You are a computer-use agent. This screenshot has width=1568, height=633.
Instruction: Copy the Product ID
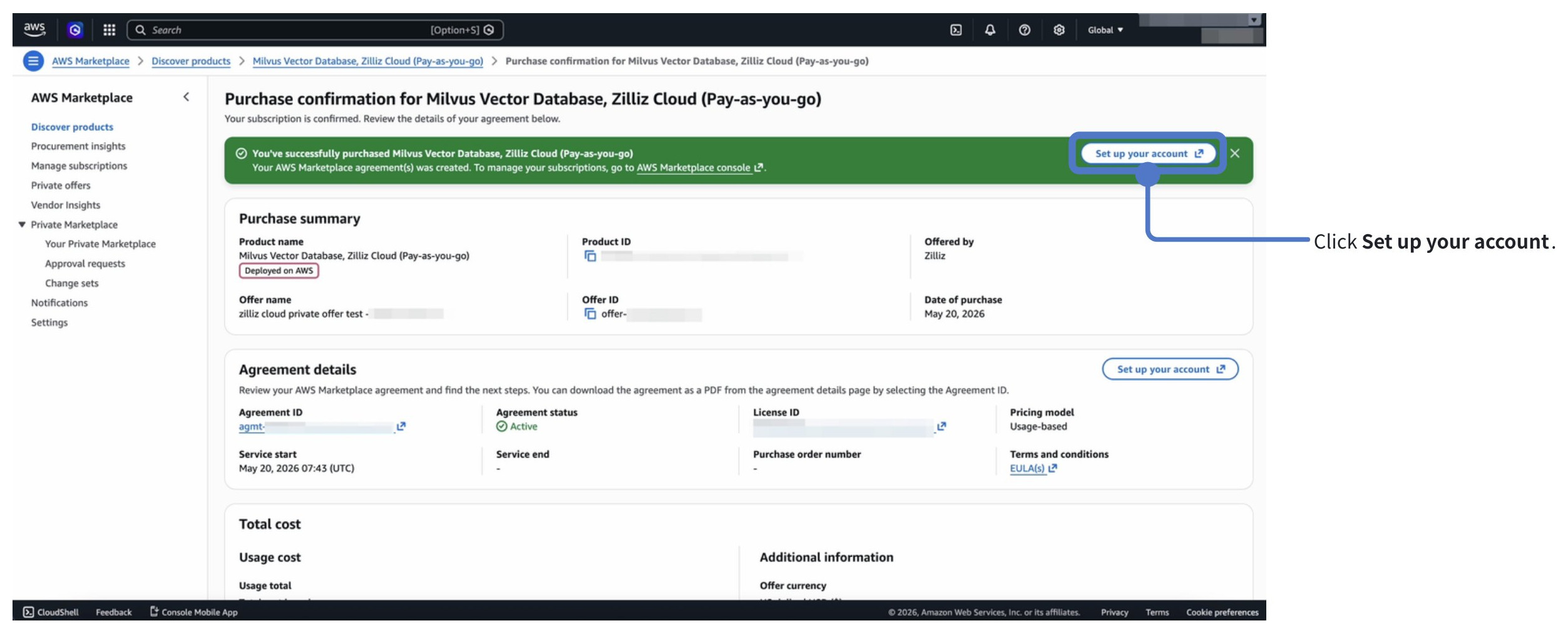(x=590, y=256)
